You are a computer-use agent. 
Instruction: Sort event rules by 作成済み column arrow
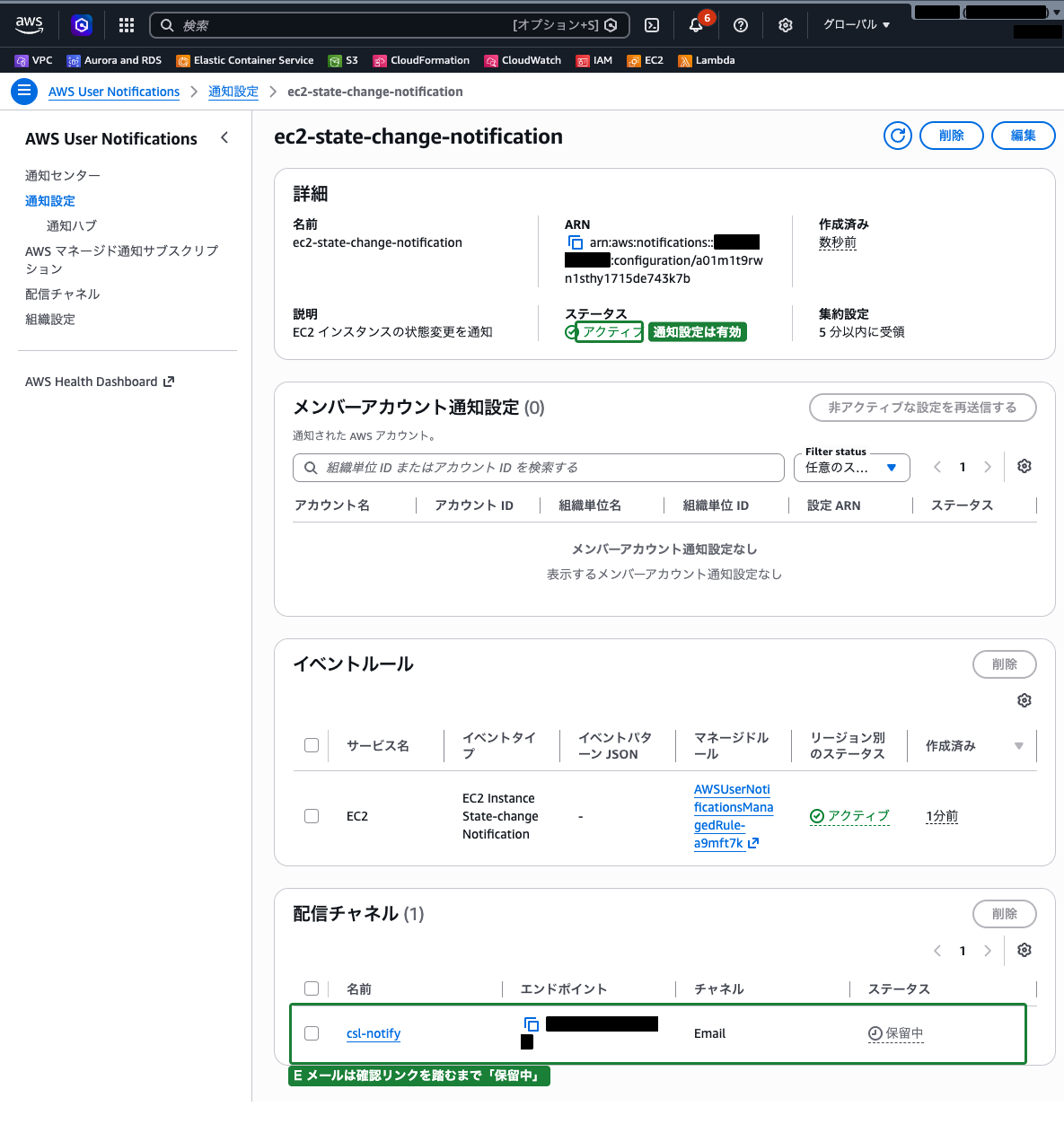1018,746
